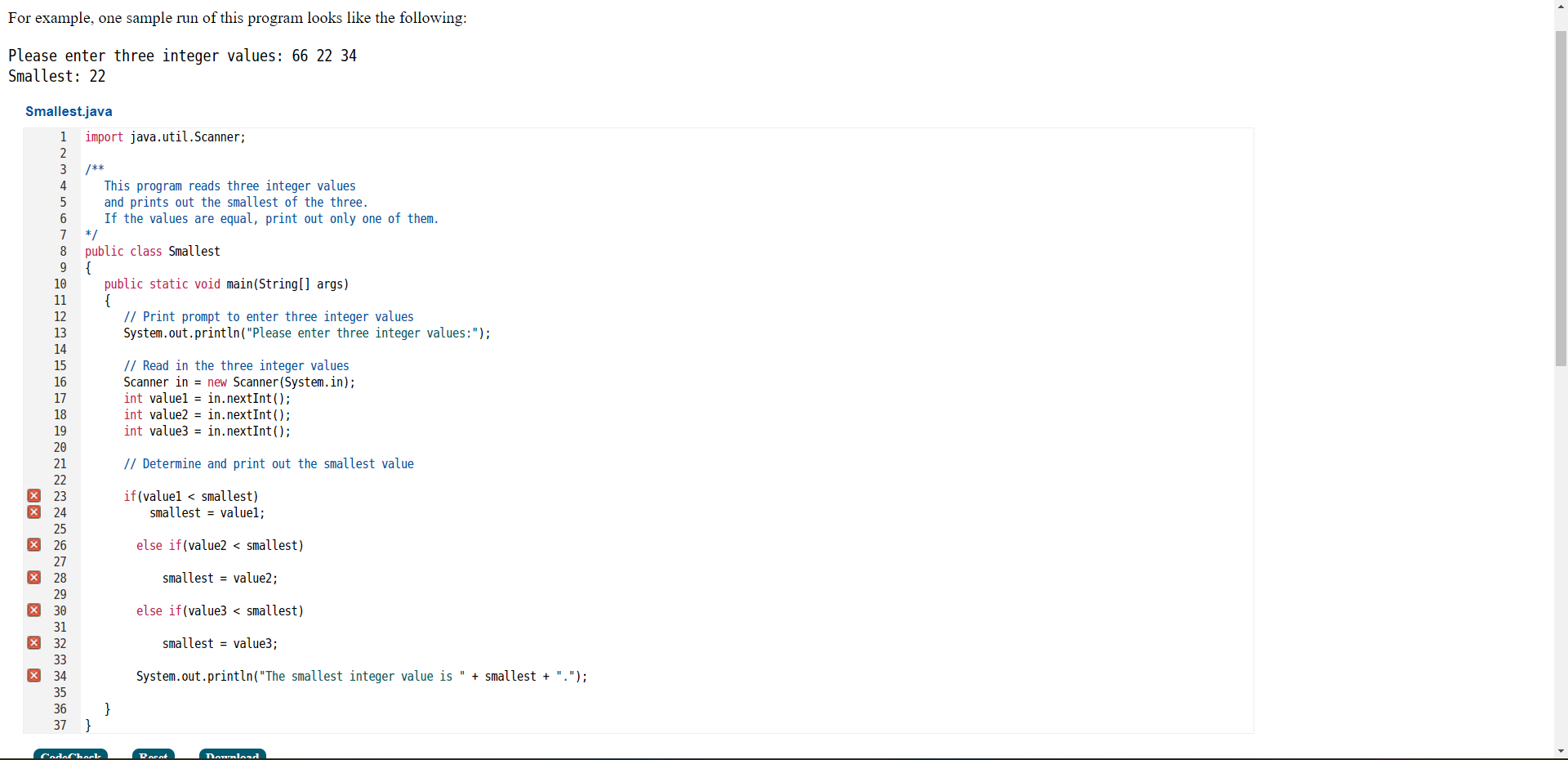The width and height of the screenshot is (1568, 760).
Task: Select the Smallest.java file heading
Action: pyautogui.click(x=69, y=111)
